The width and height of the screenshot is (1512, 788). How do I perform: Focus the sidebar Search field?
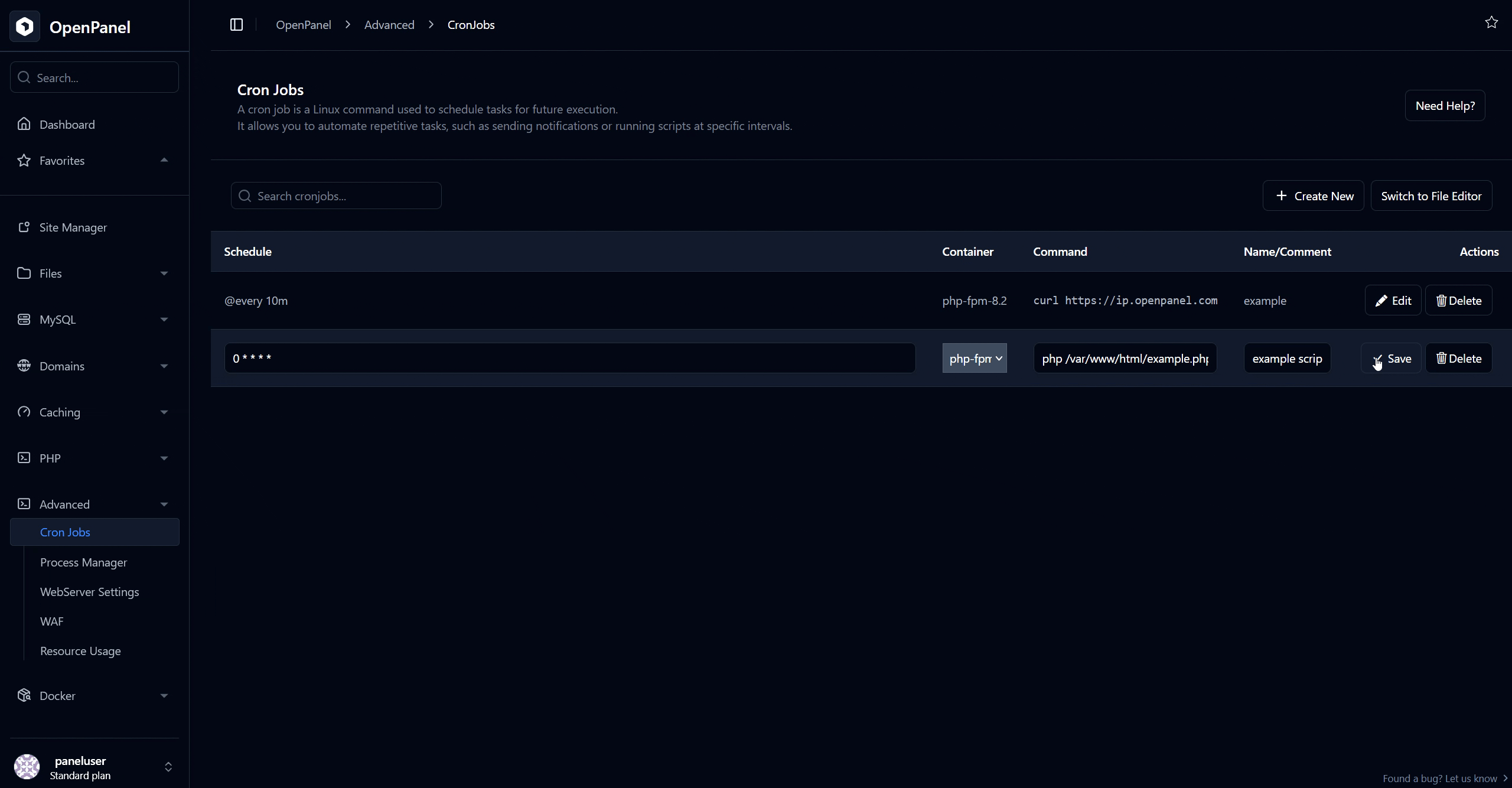[x=94, y=77]
